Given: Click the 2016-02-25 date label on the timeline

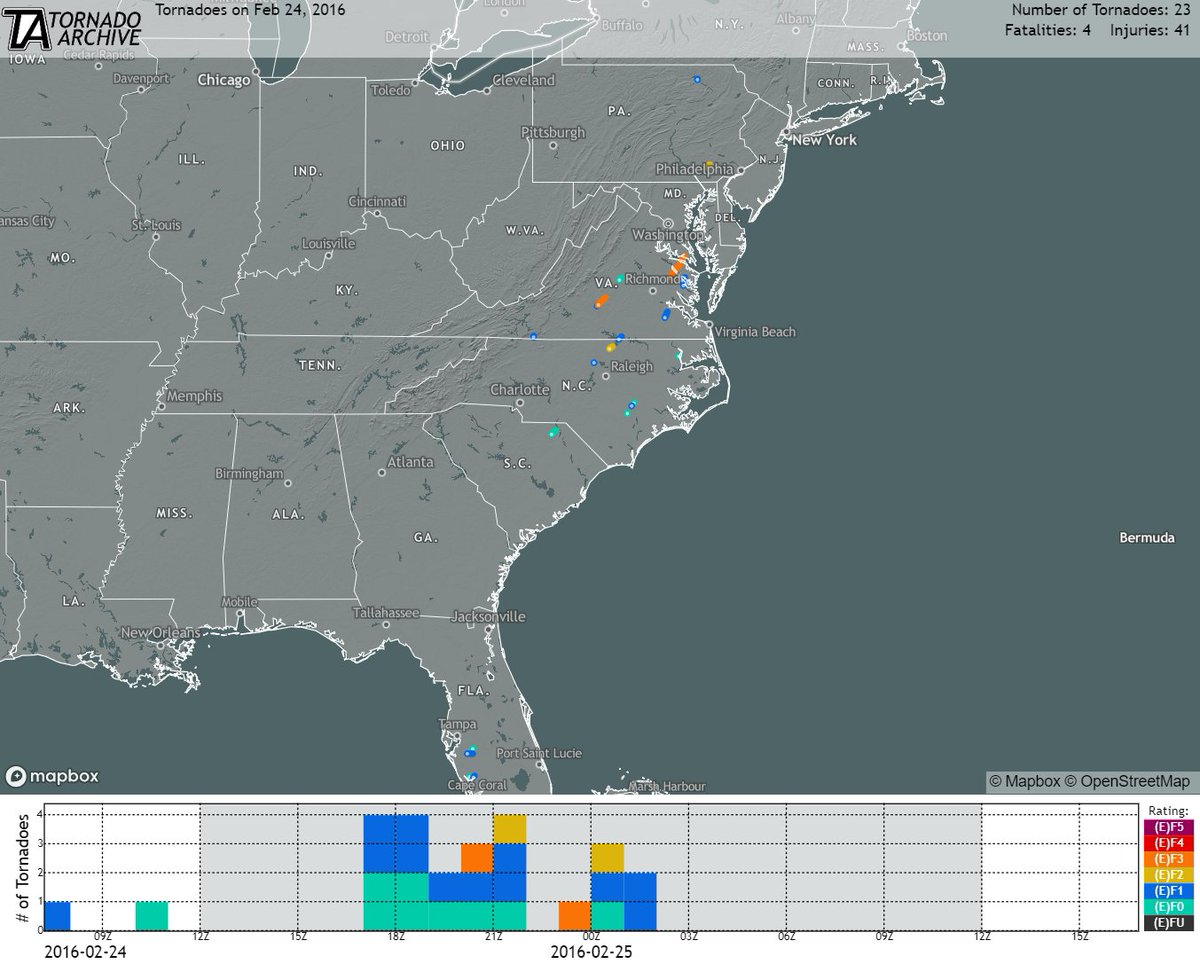Looking at the screenshot, I should click(591, 954).
